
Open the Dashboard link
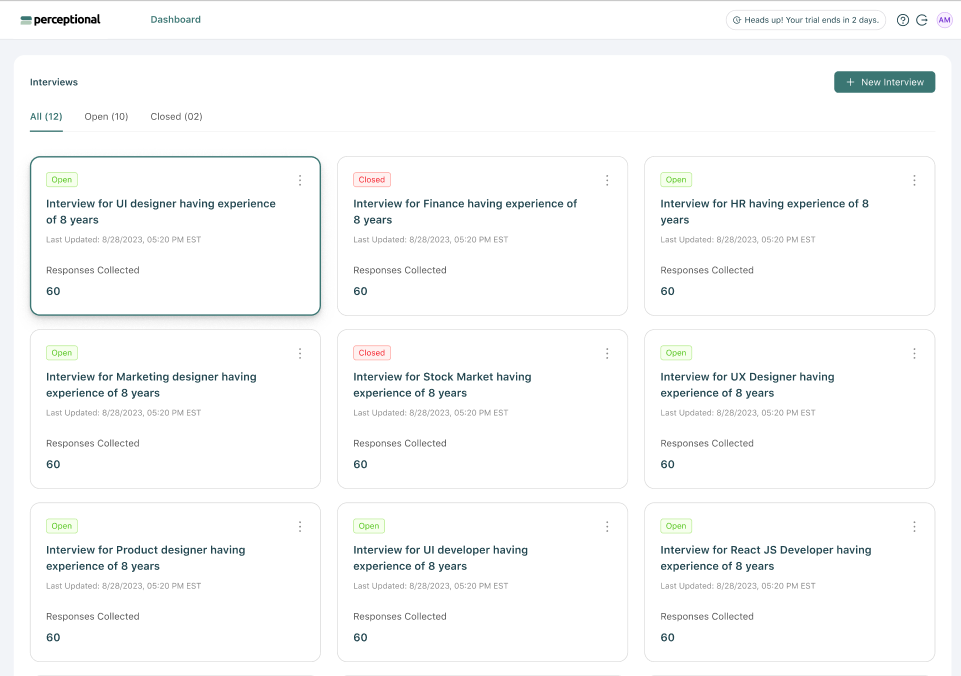(x=175, y=19)
